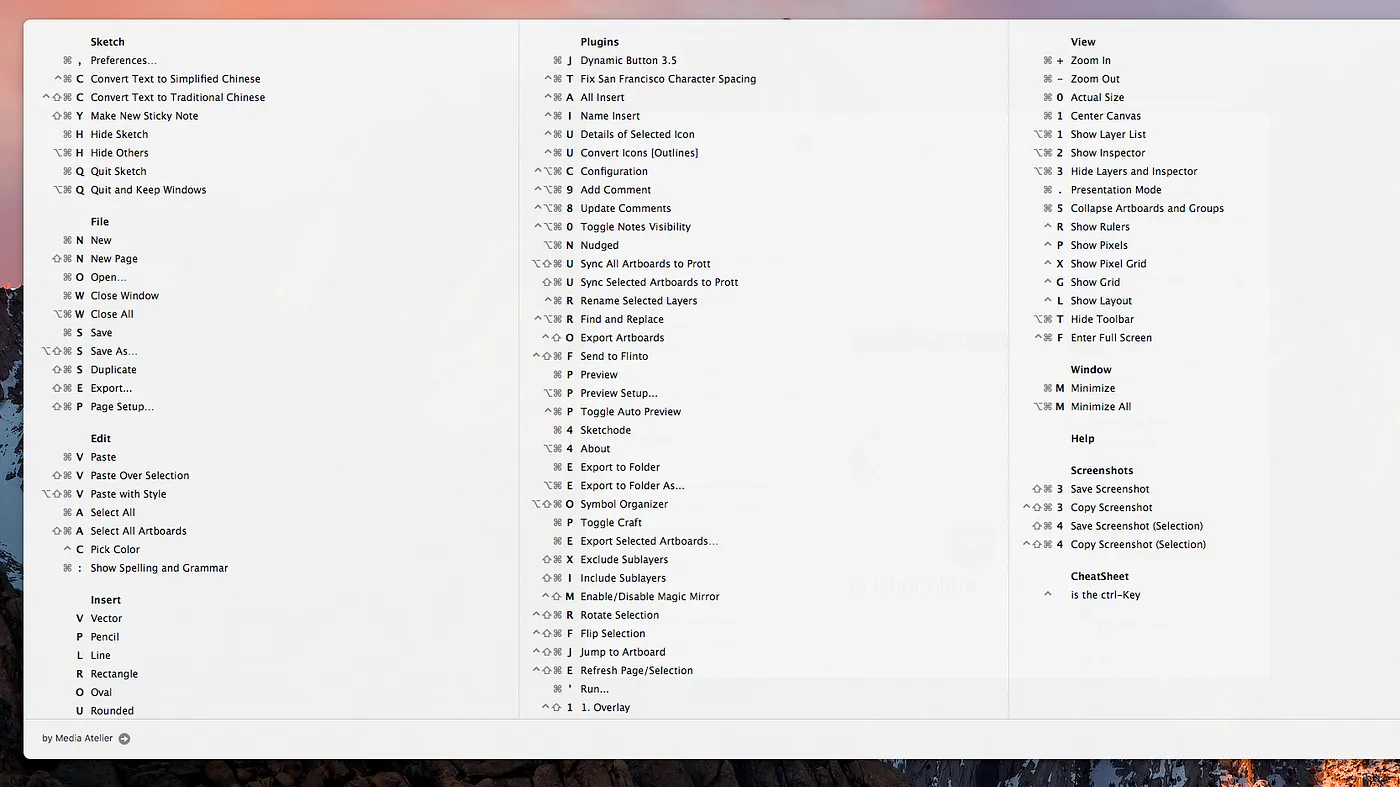Select Zoom In under View
Screen dimensions: 1400x787
(x=1090, y=61)
